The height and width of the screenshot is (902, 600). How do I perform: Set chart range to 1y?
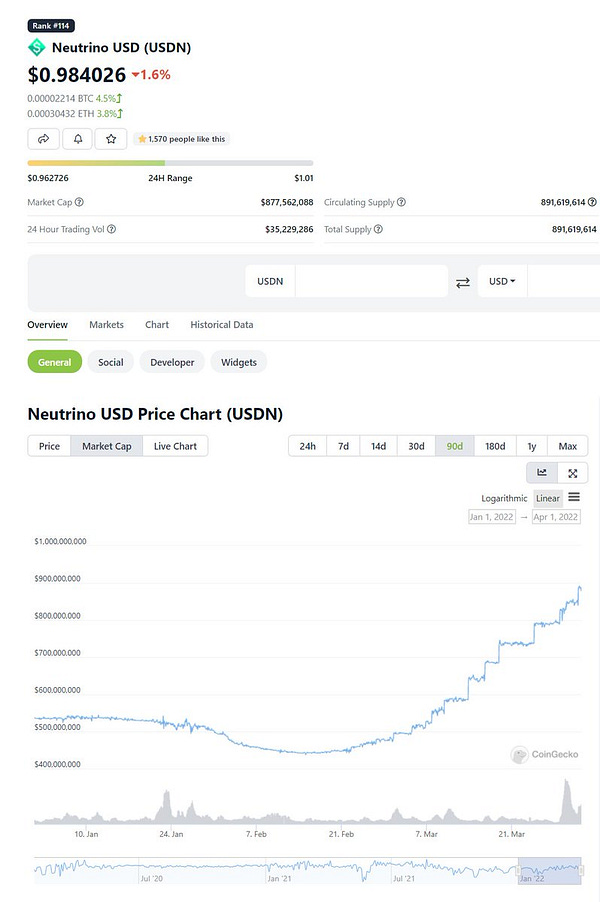532,446
